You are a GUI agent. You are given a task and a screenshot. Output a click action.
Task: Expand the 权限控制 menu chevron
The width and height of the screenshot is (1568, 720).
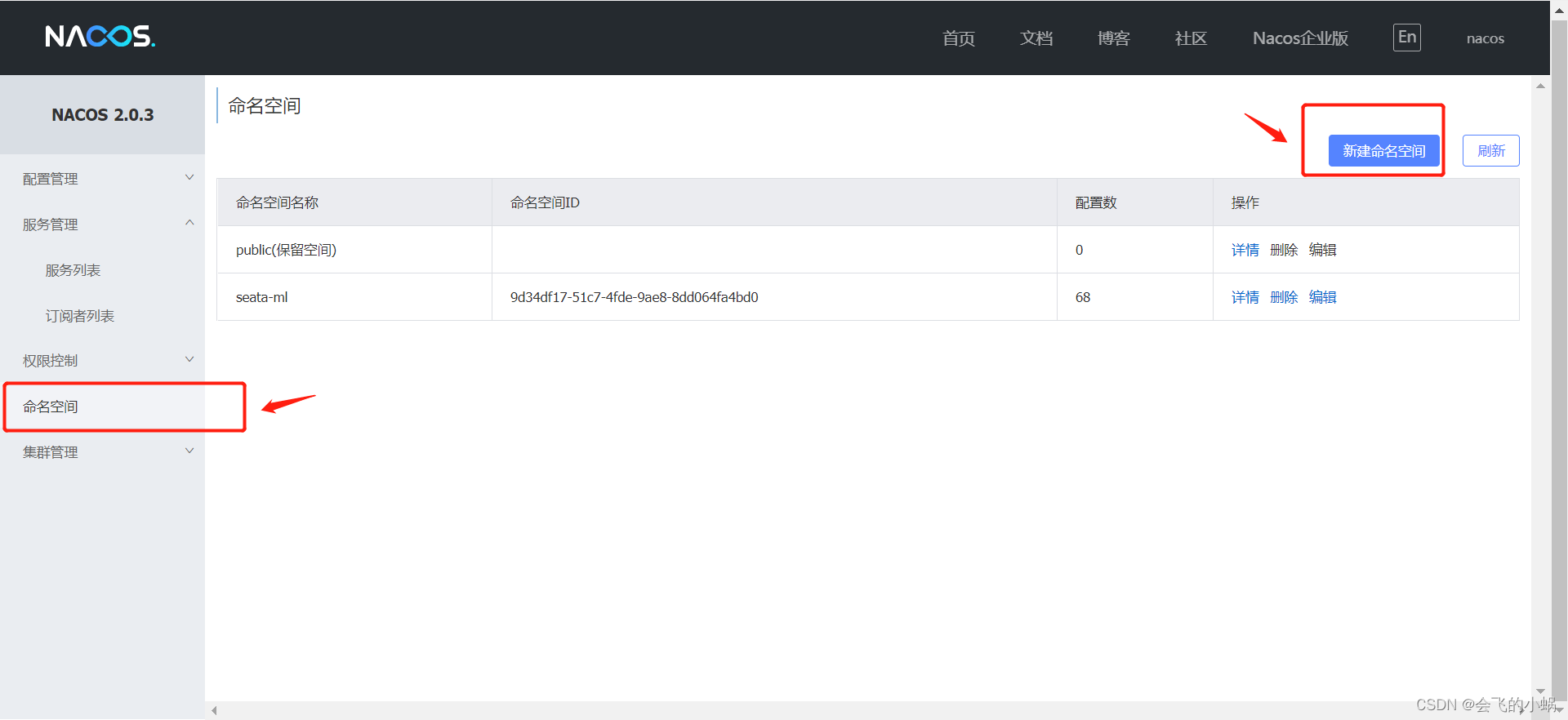189,359
